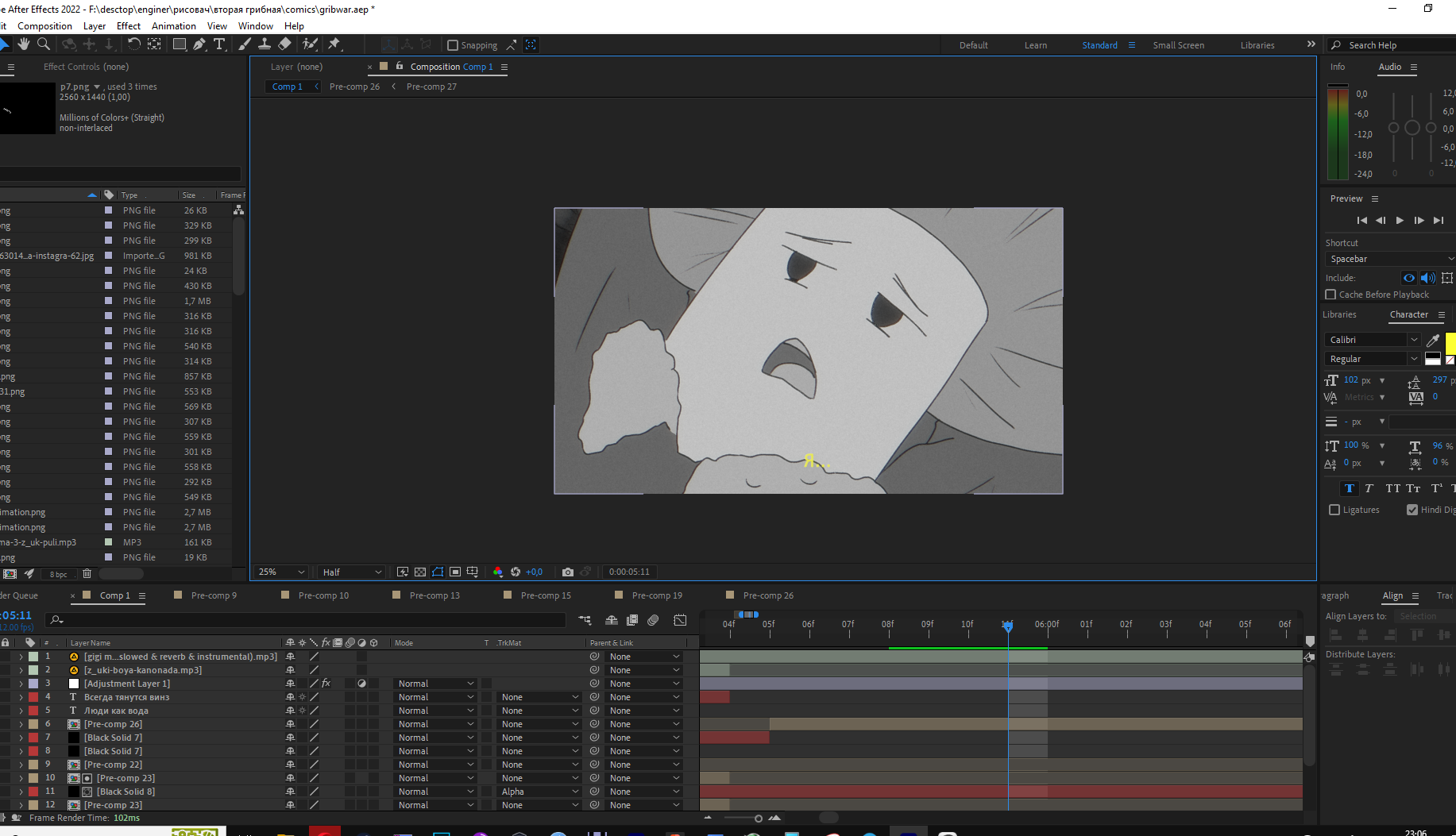The width and height of the screenshot is (1456, 836).
Task: Click the yellow fill color swatch
Action: 1450,343
